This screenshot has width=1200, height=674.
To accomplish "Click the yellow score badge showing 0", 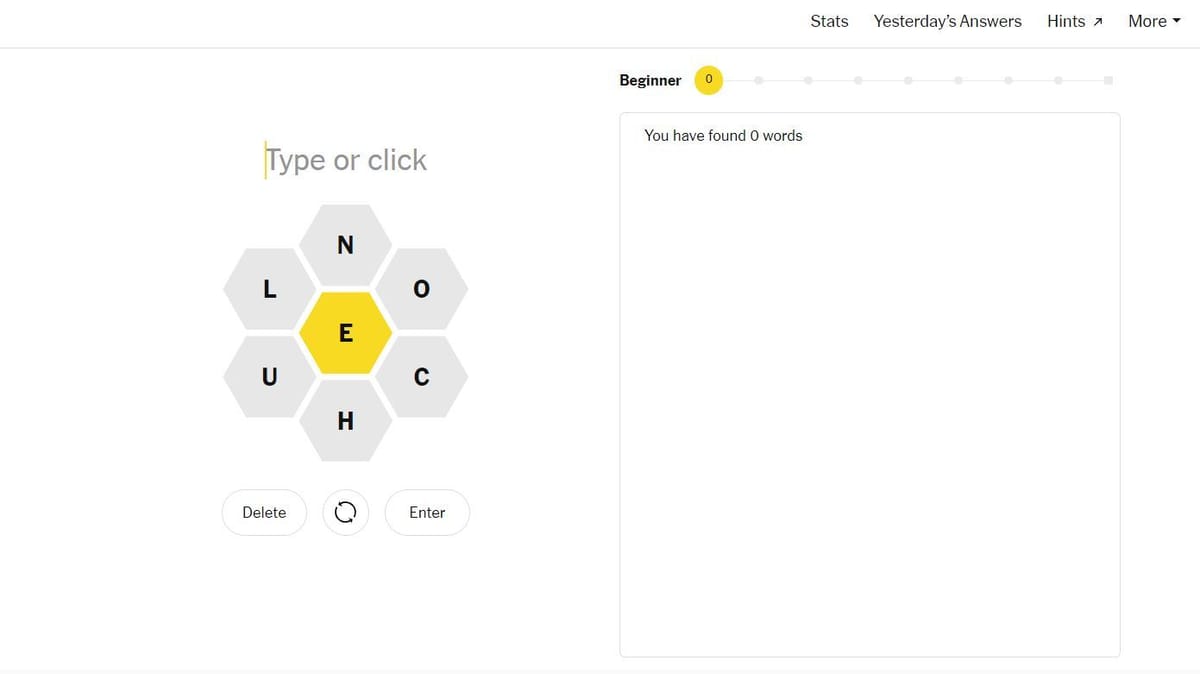I will pyautogui.click(x=708, y=80).
